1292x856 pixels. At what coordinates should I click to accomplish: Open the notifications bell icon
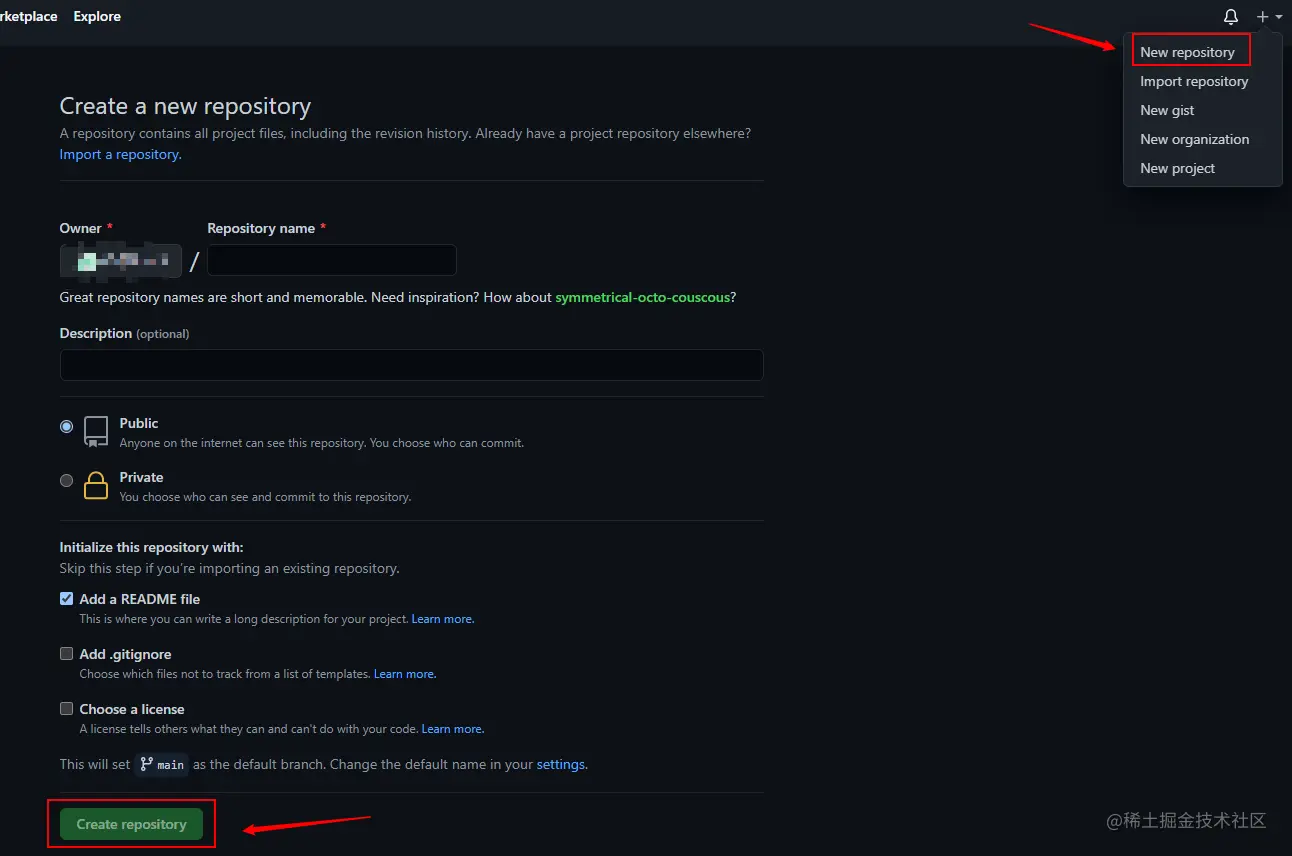tap(1231, 17)
